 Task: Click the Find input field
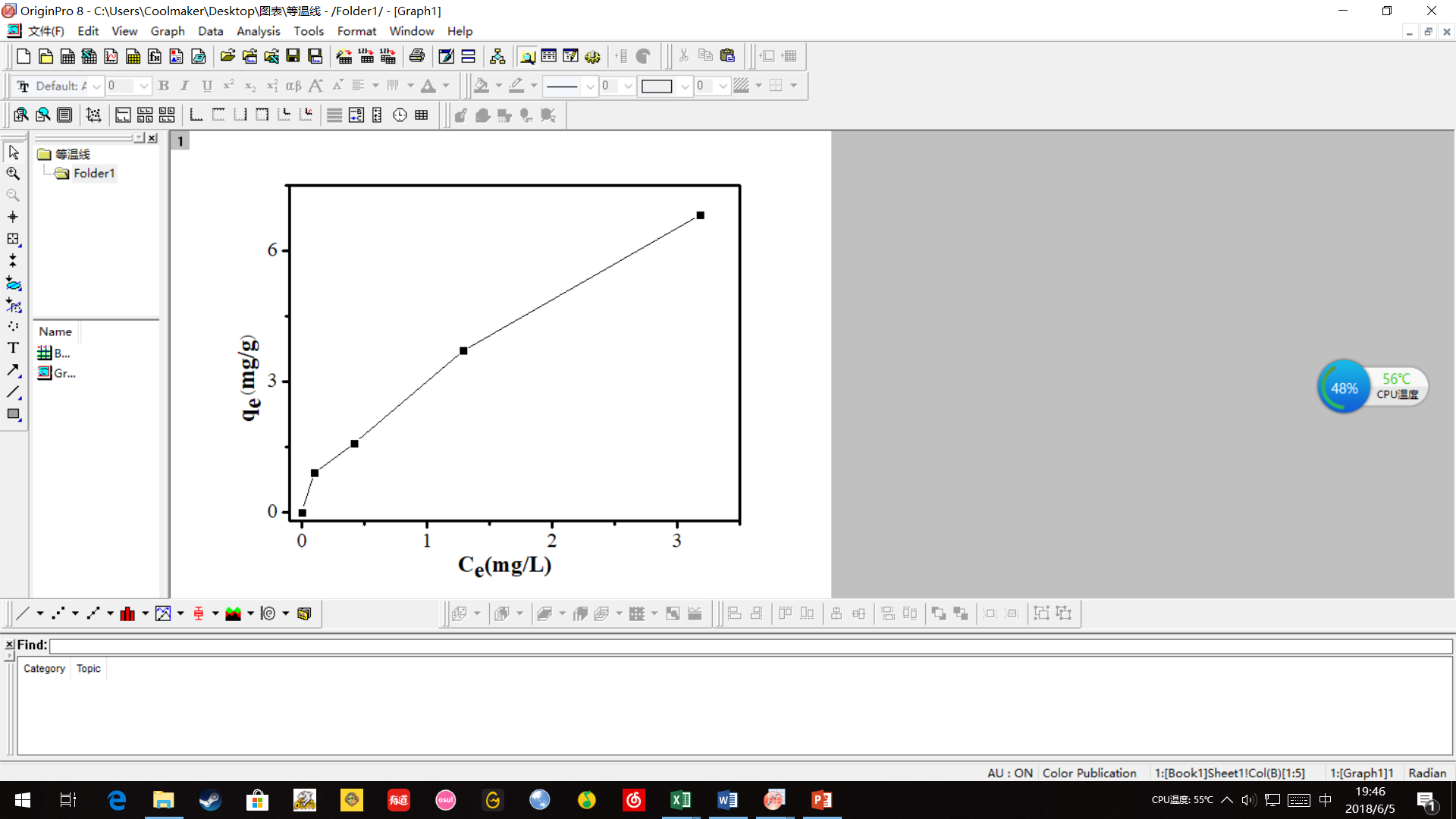[x=751, y=645]
